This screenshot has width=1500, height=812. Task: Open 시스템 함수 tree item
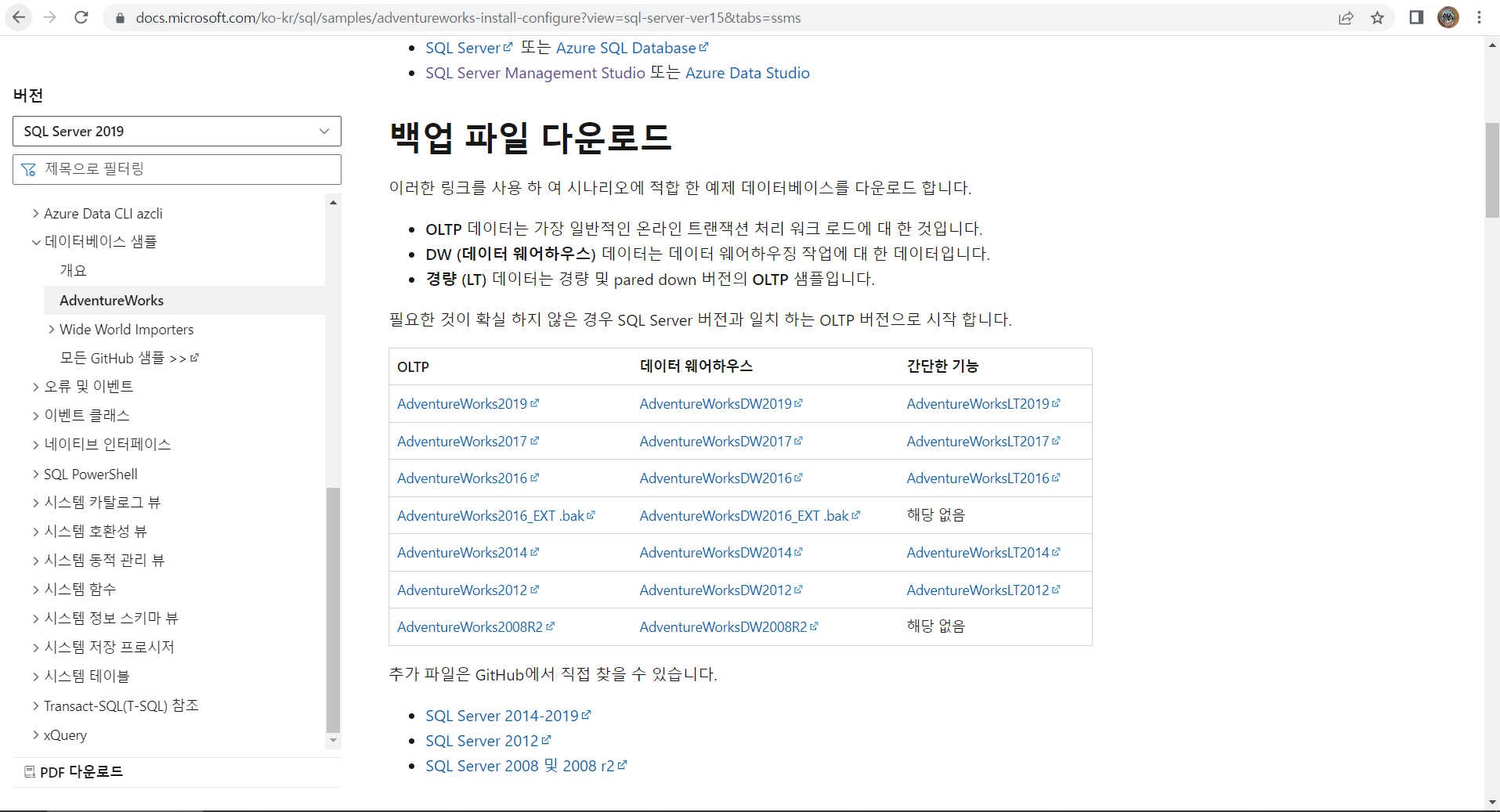click(80, 589)
